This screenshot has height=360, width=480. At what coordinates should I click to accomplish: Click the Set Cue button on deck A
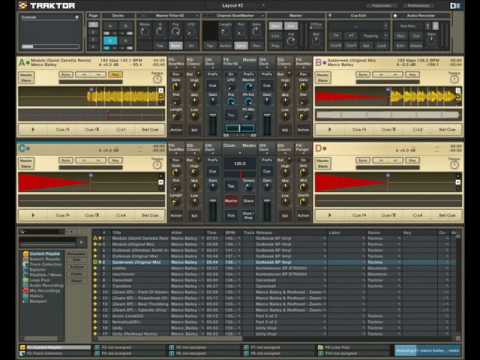[x=150, y=129]
